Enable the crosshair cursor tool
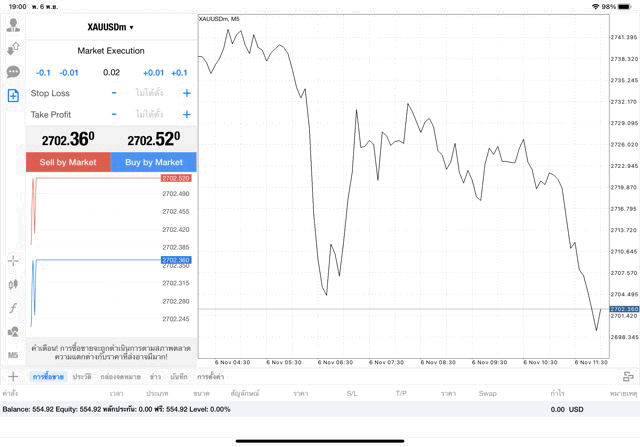The image size is (640, 447). pos(13,261)
